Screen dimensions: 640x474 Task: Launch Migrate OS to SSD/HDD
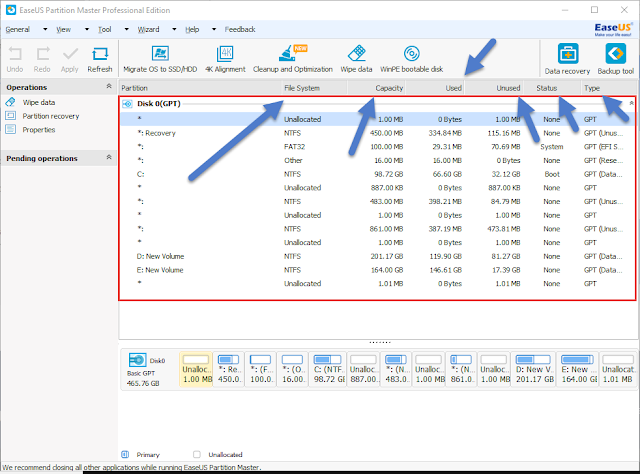(160, 59)
